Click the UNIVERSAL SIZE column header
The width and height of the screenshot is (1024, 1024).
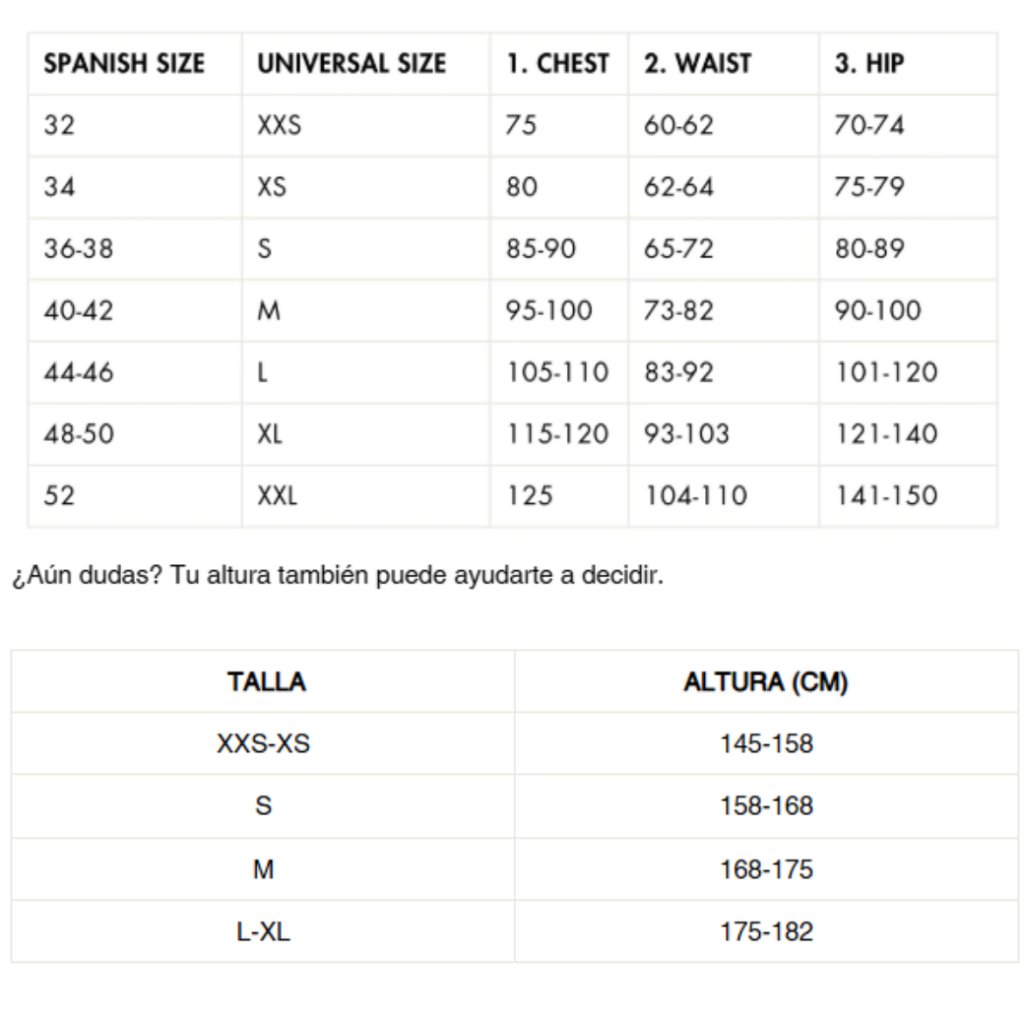[351, 64]
